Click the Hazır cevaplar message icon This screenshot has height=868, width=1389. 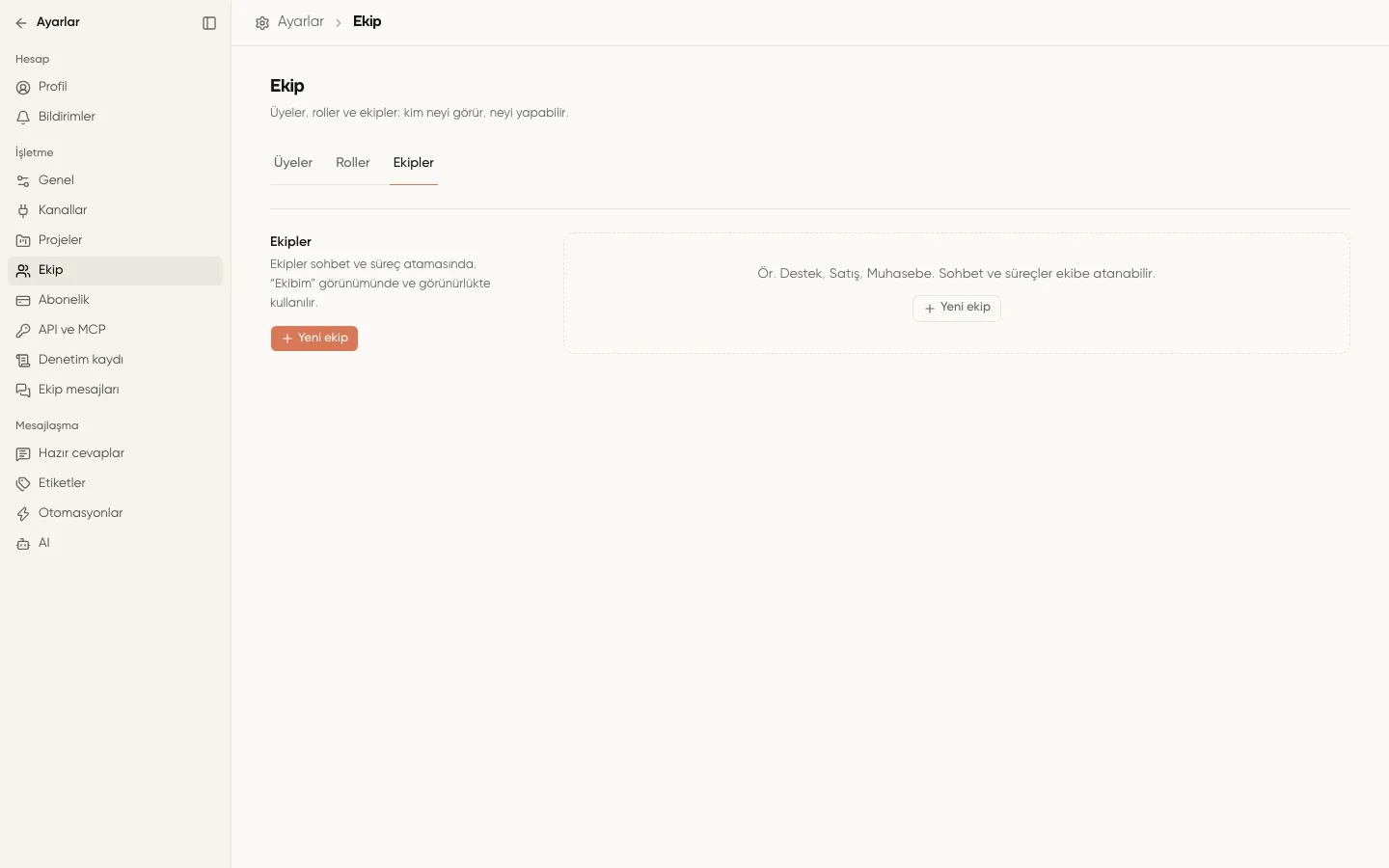(x=23, y=454)
